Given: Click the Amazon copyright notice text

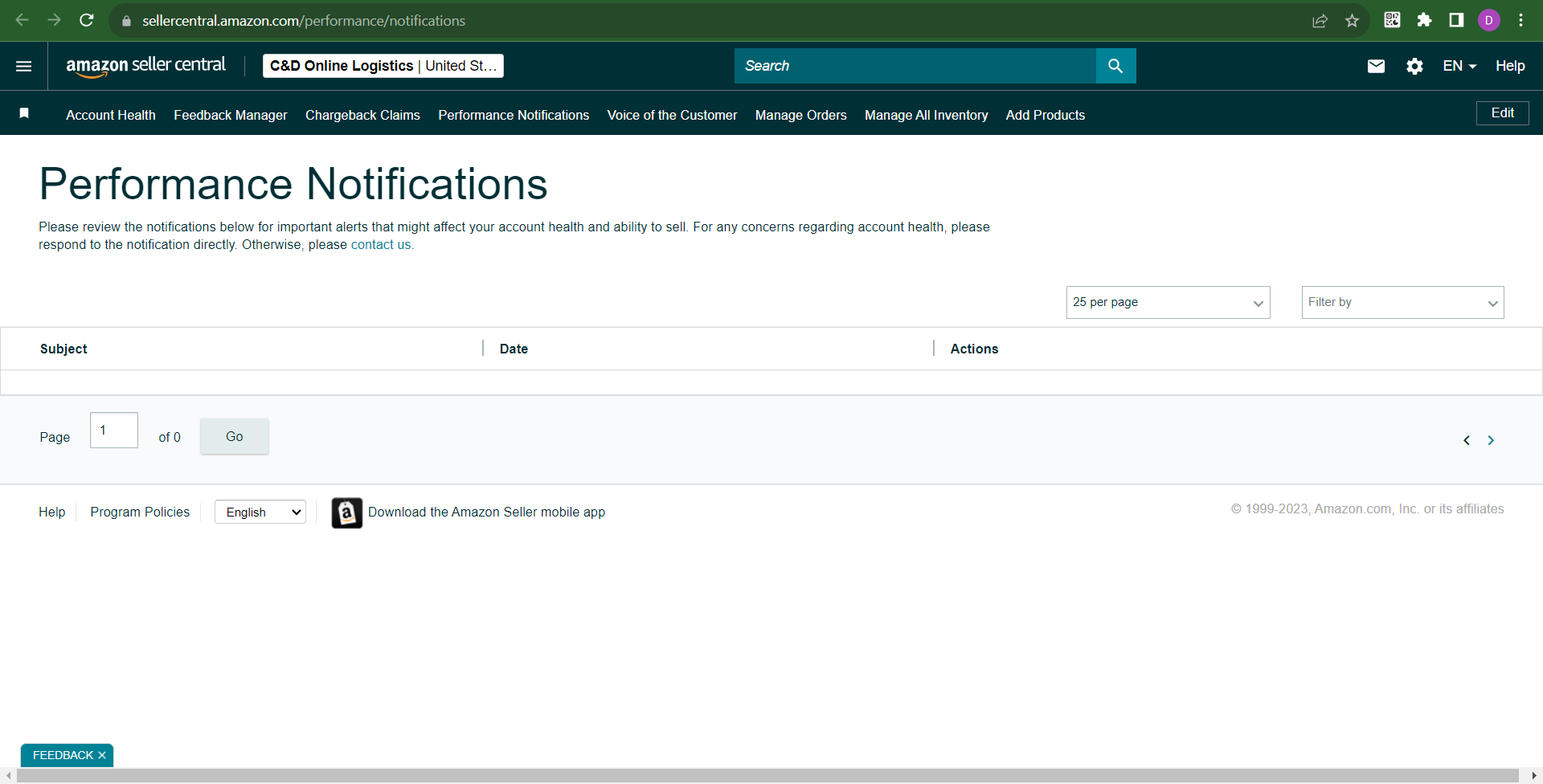Looking at the screenshot, I should click(1368, 509).
